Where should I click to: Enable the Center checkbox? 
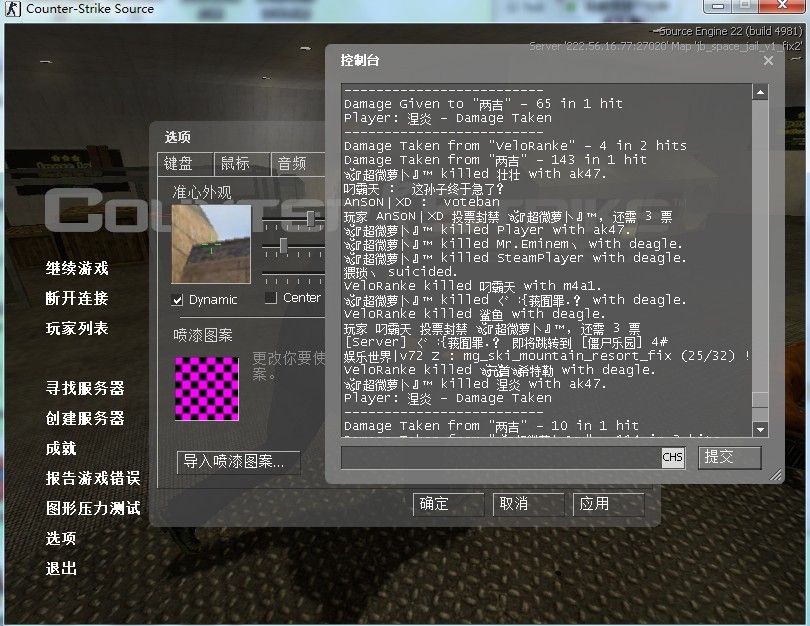pos(271,298)
